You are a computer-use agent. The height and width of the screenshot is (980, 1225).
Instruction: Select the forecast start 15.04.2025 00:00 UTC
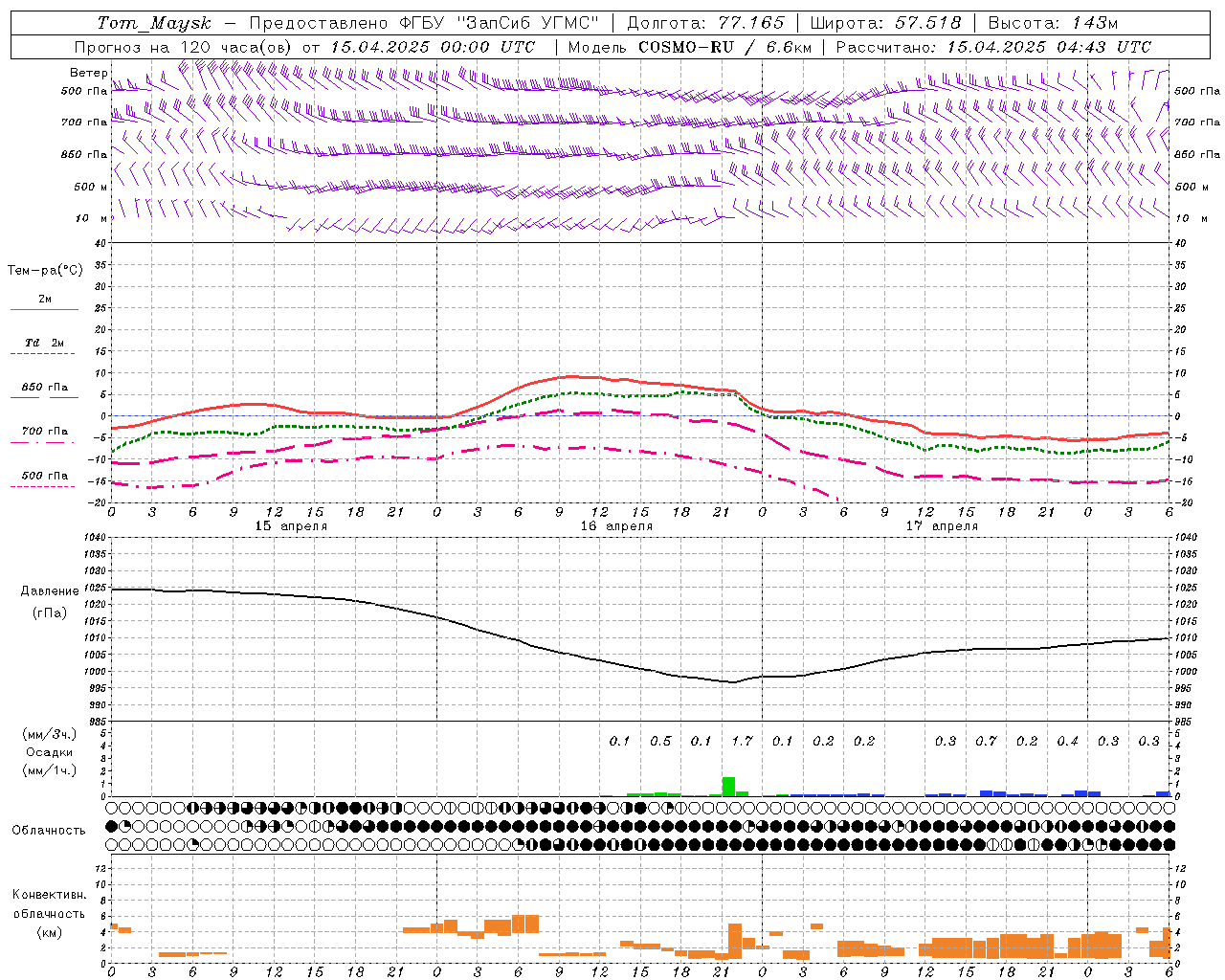(x=433, y=47)
